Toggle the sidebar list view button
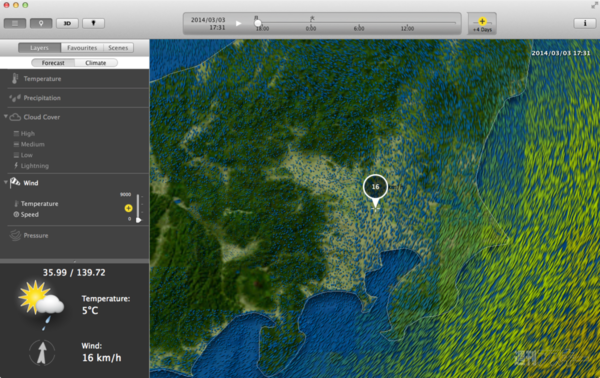Viewport: 600px width, 378px height. pyautogui.click(x=15, y=23)
